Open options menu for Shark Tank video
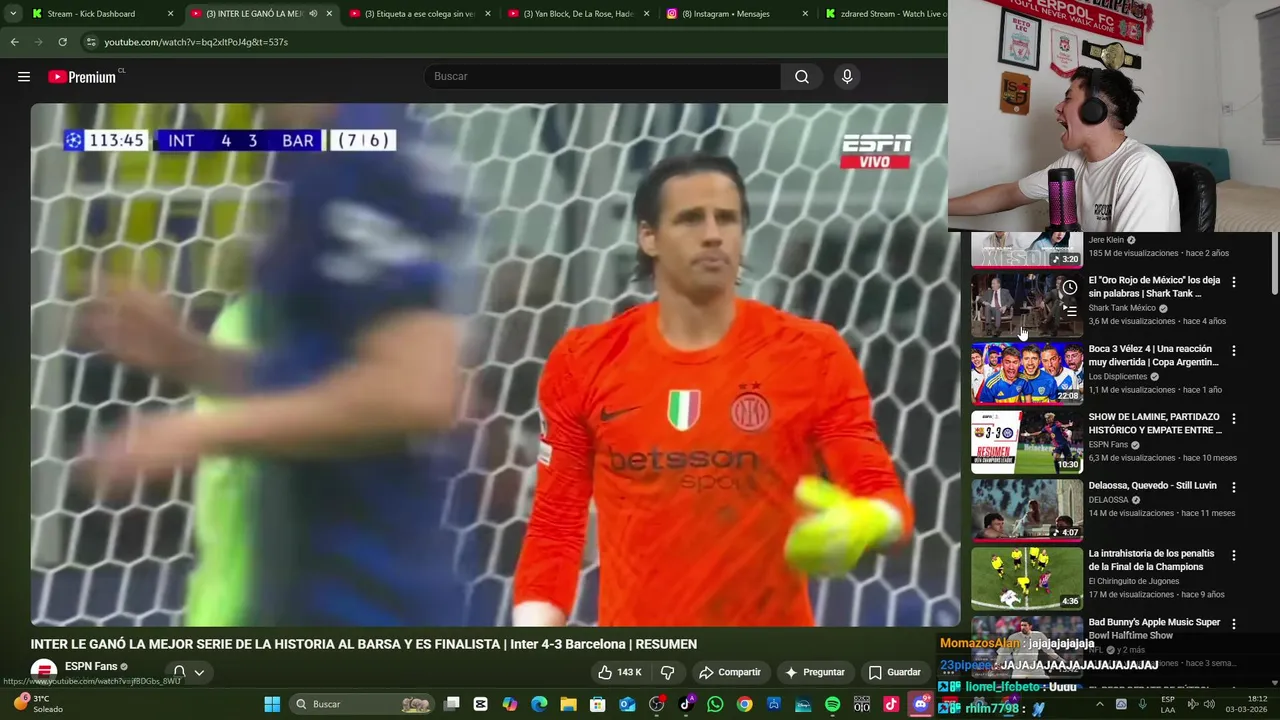 1233,282
